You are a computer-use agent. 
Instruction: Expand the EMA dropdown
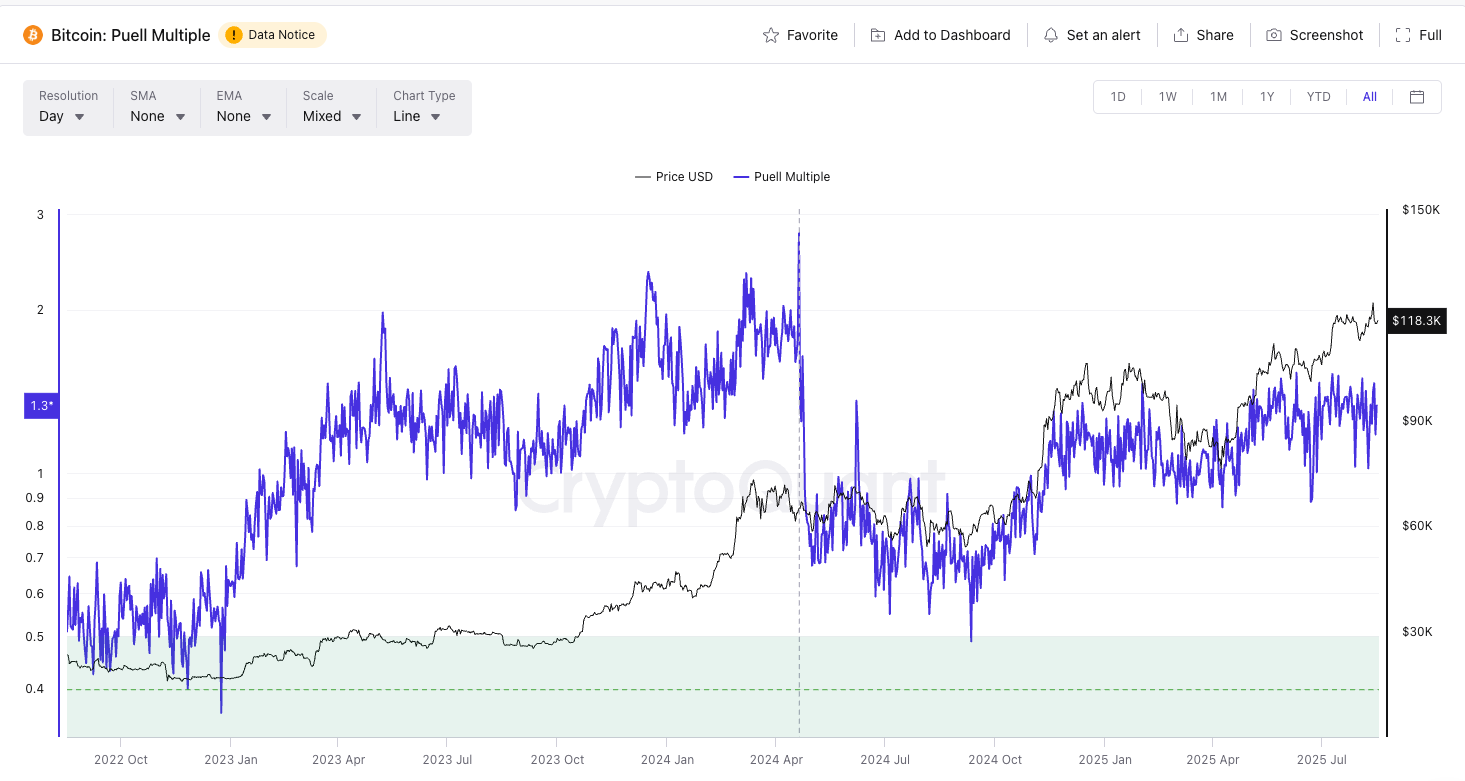pyautogui.click(x=244, y=107)
